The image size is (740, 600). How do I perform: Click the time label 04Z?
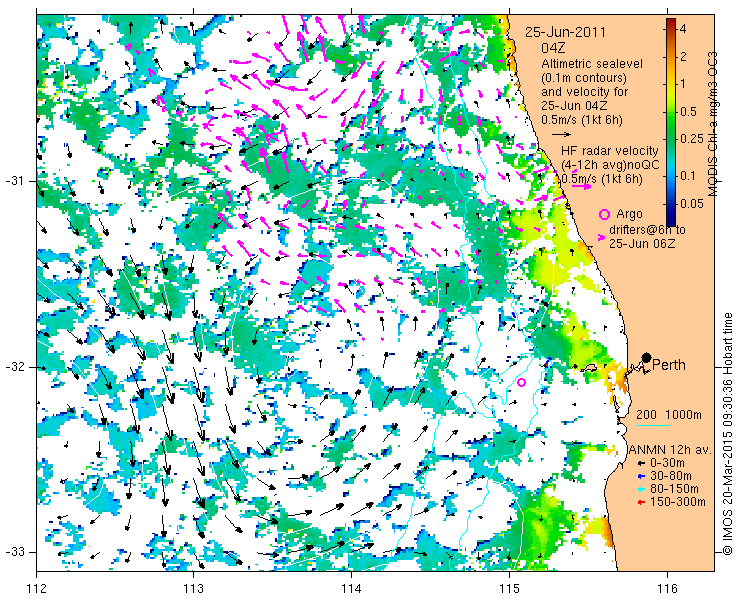coord(553,48)
